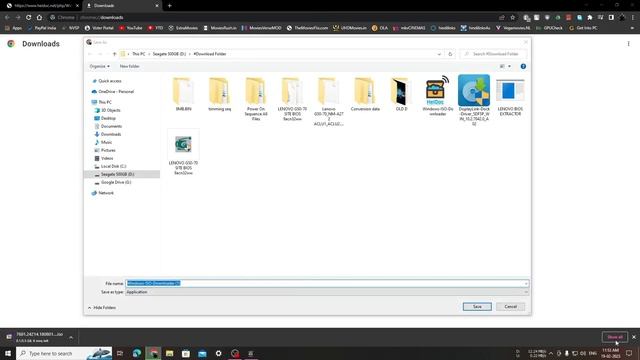Open a new Chrome tab

169,6
